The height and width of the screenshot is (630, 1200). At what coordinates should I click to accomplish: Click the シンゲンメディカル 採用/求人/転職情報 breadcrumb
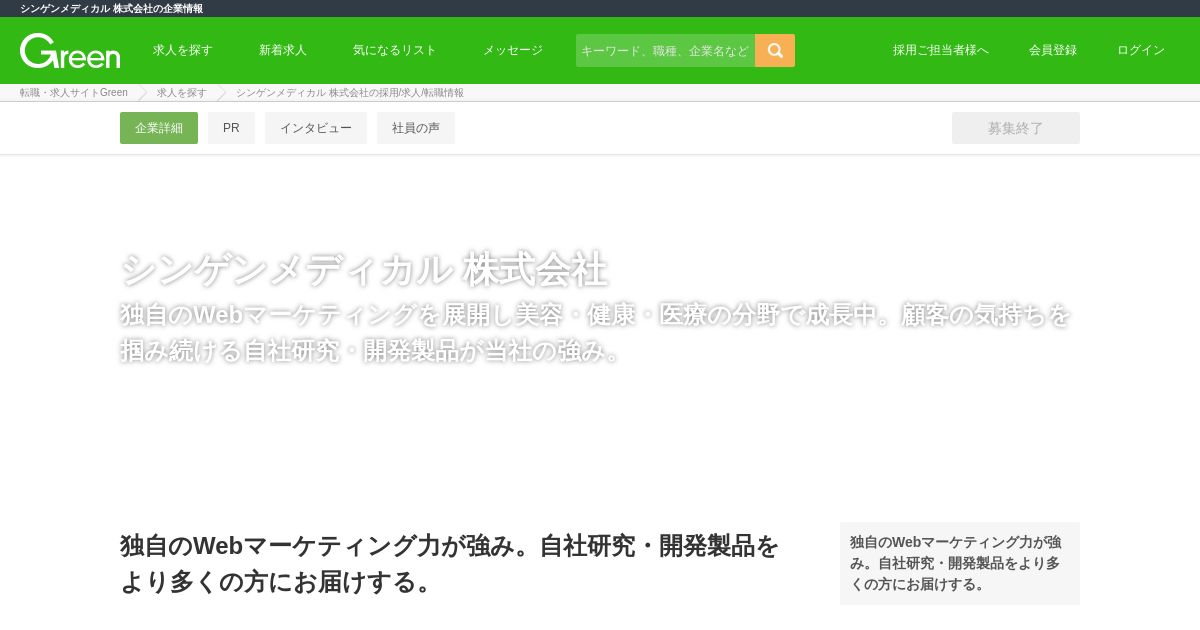tap(350, 93)
